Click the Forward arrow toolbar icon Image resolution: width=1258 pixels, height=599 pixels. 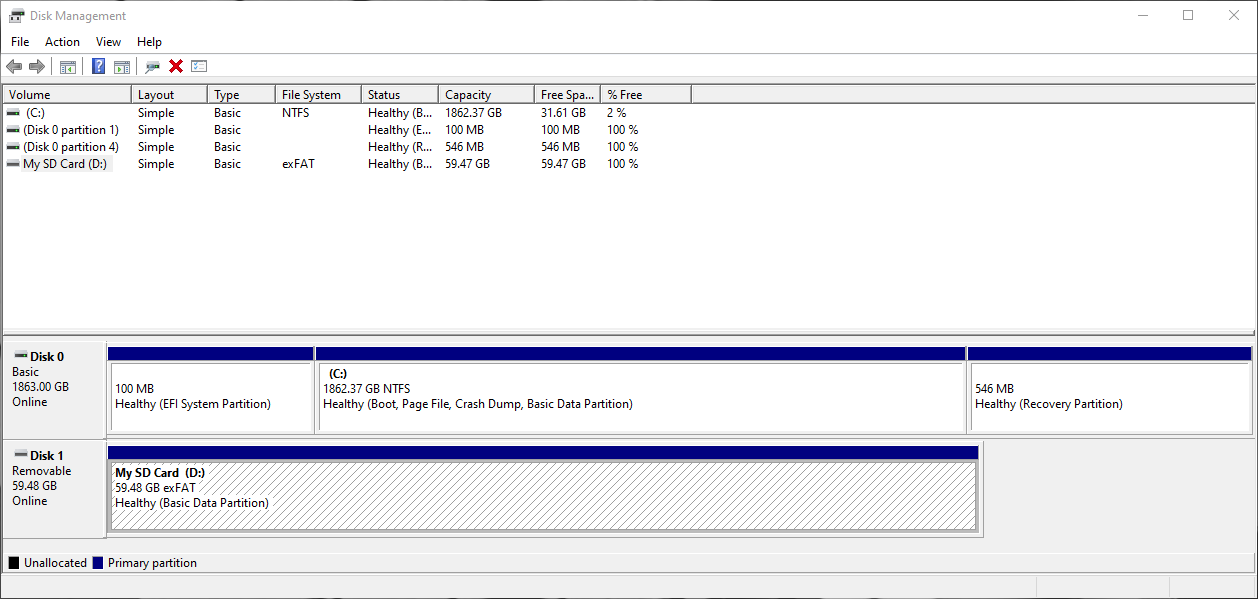click(x=37, y=67)
